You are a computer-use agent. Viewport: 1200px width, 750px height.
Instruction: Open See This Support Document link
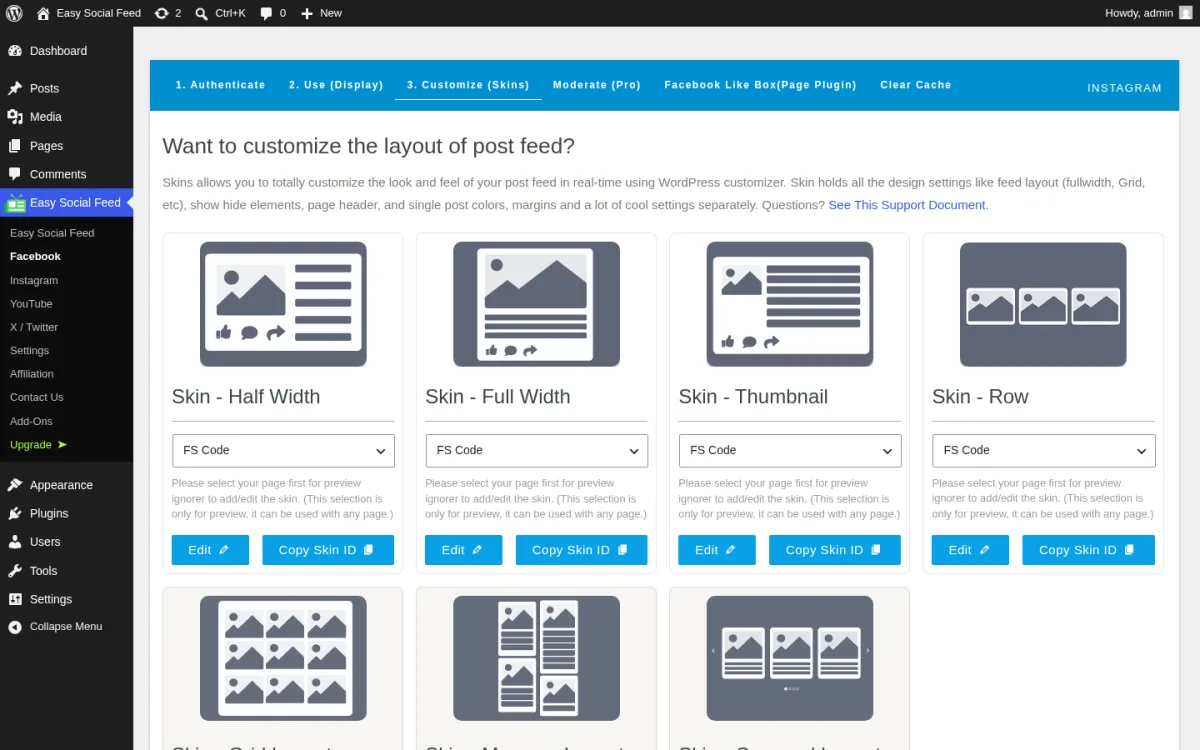point(907,205)
